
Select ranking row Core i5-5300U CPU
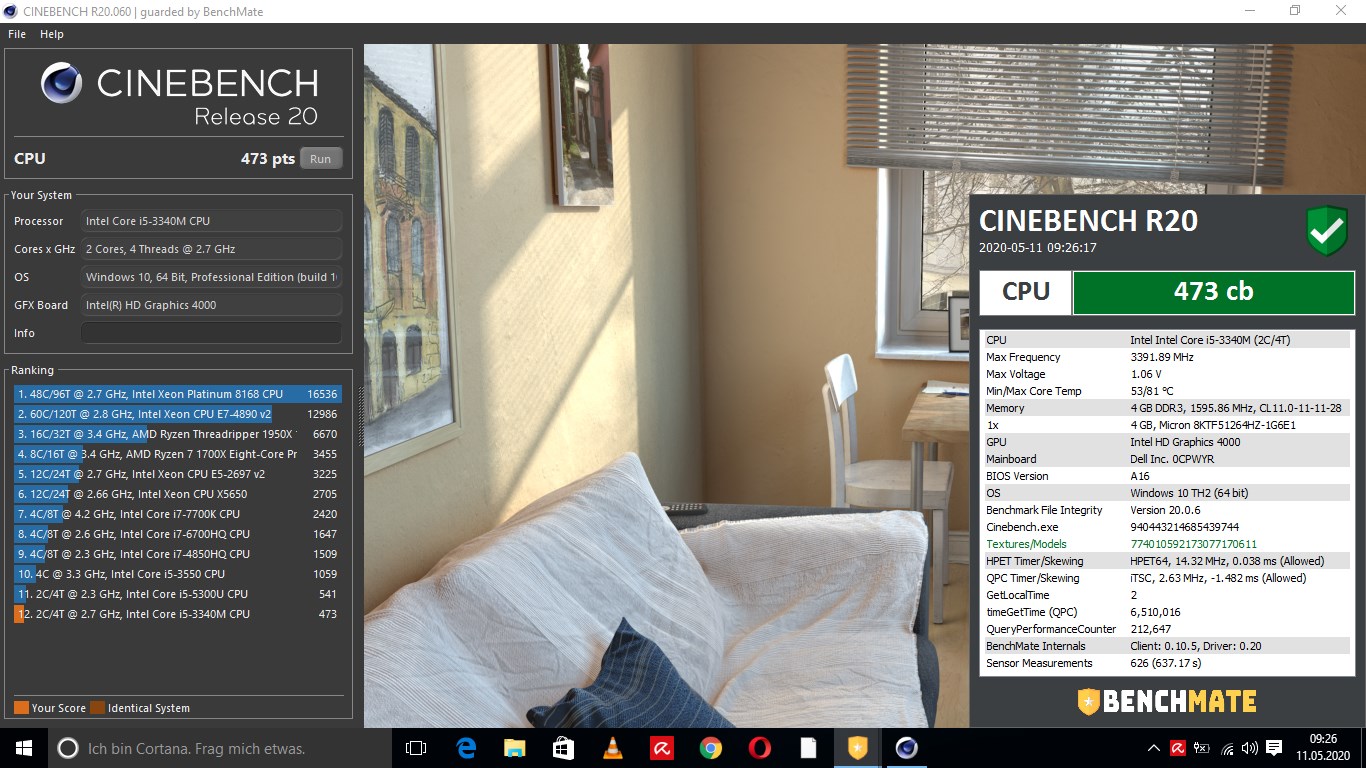click(x=178, y=594)
